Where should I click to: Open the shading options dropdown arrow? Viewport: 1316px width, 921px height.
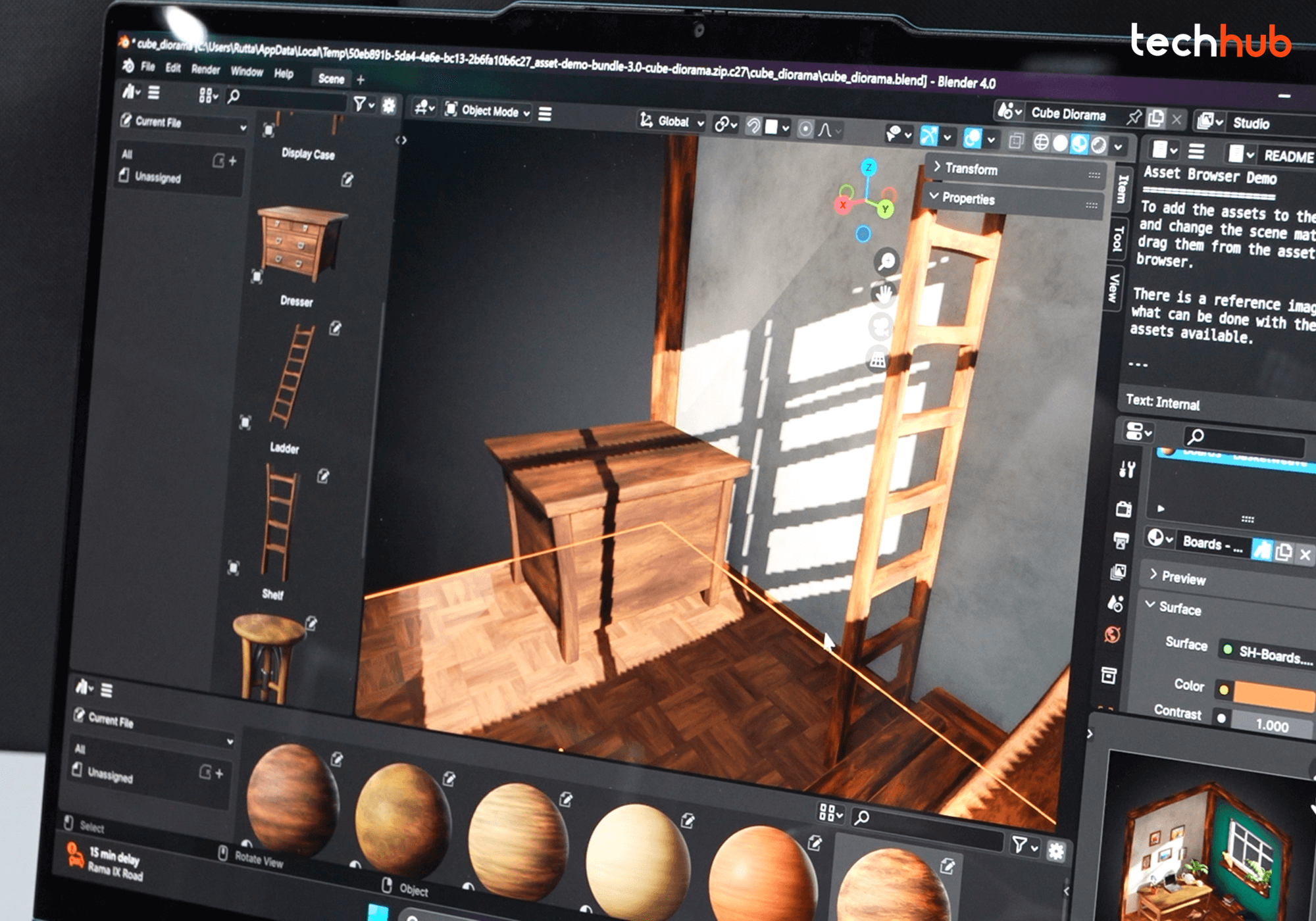1118,147
